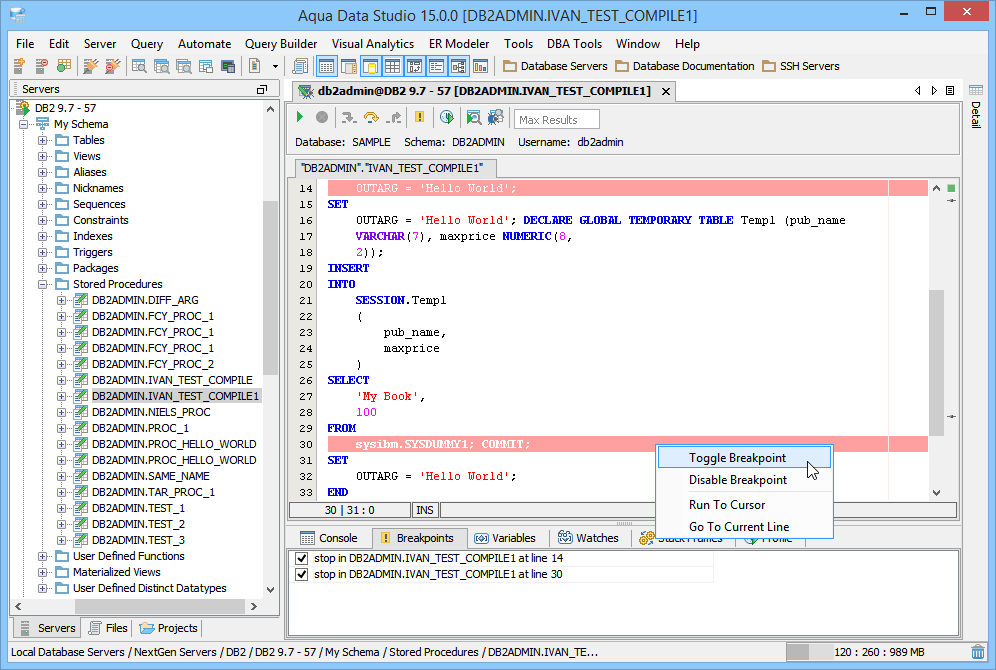The height and width of the screenshot is (670, 996).
Task: Switch to the Variables tab
Action: coord(505,538)
